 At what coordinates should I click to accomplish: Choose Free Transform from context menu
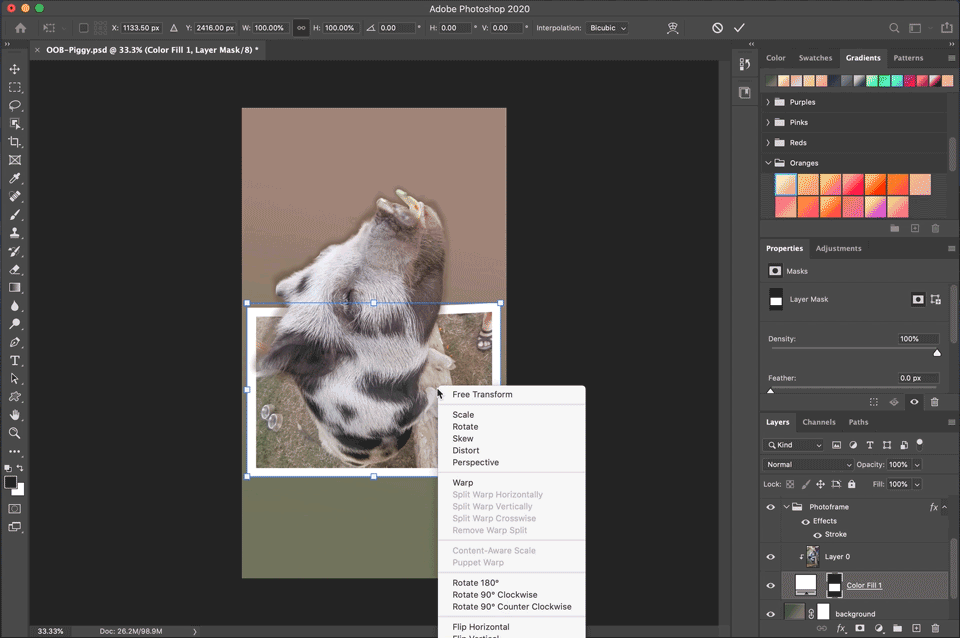click(482, 394)
